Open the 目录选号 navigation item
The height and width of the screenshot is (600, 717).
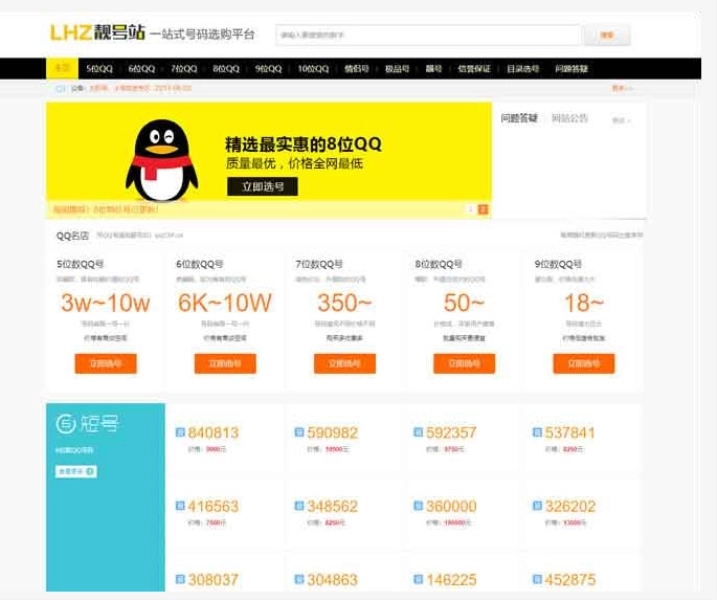pyautogui.click(x=523, y=69)
